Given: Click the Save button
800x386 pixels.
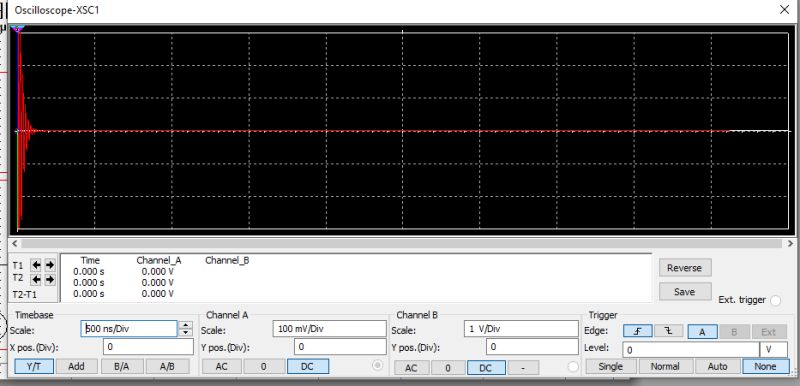Looking at the screenshot, I should pos(685,292).
